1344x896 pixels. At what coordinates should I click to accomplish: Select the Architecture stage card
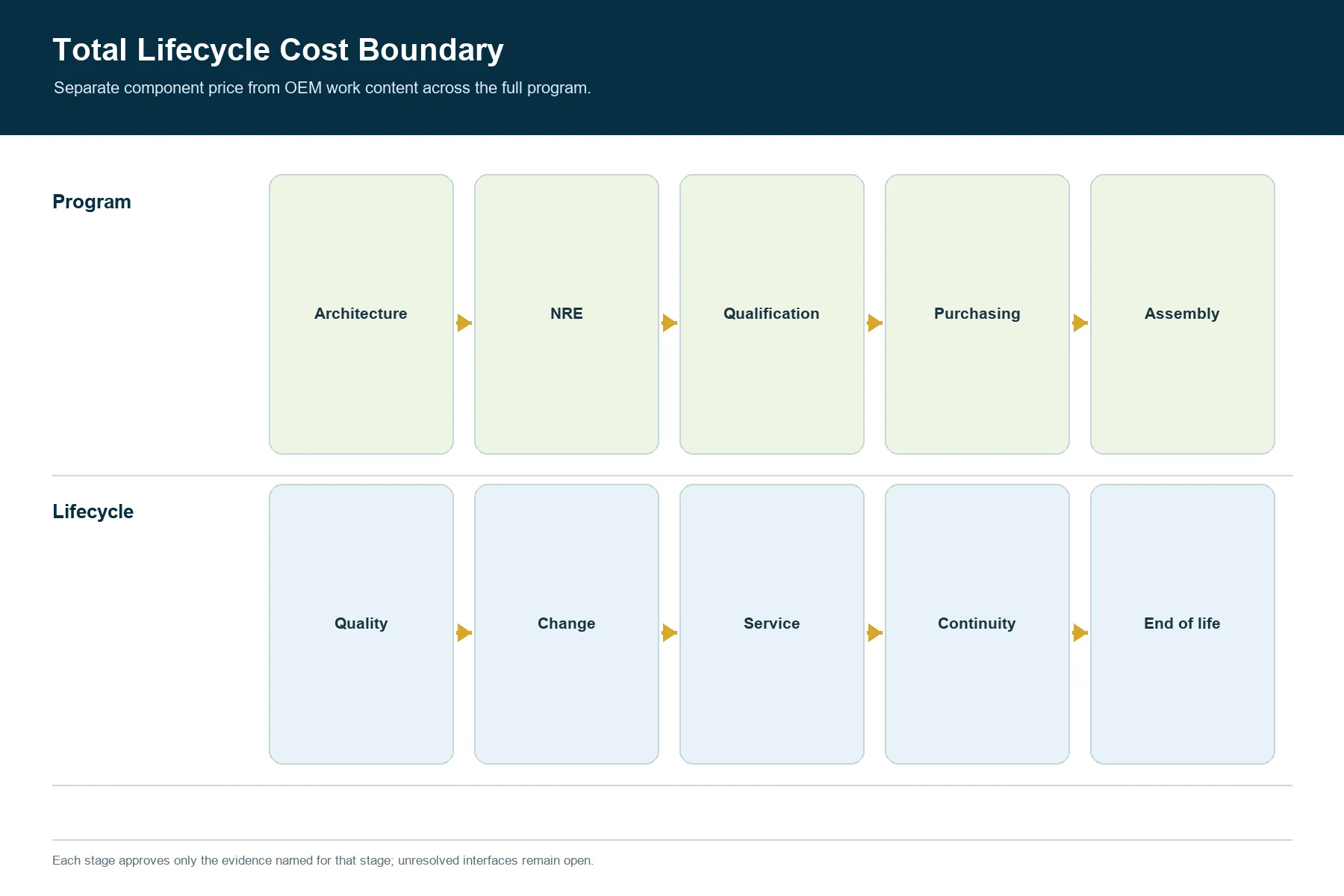point(361,314)
